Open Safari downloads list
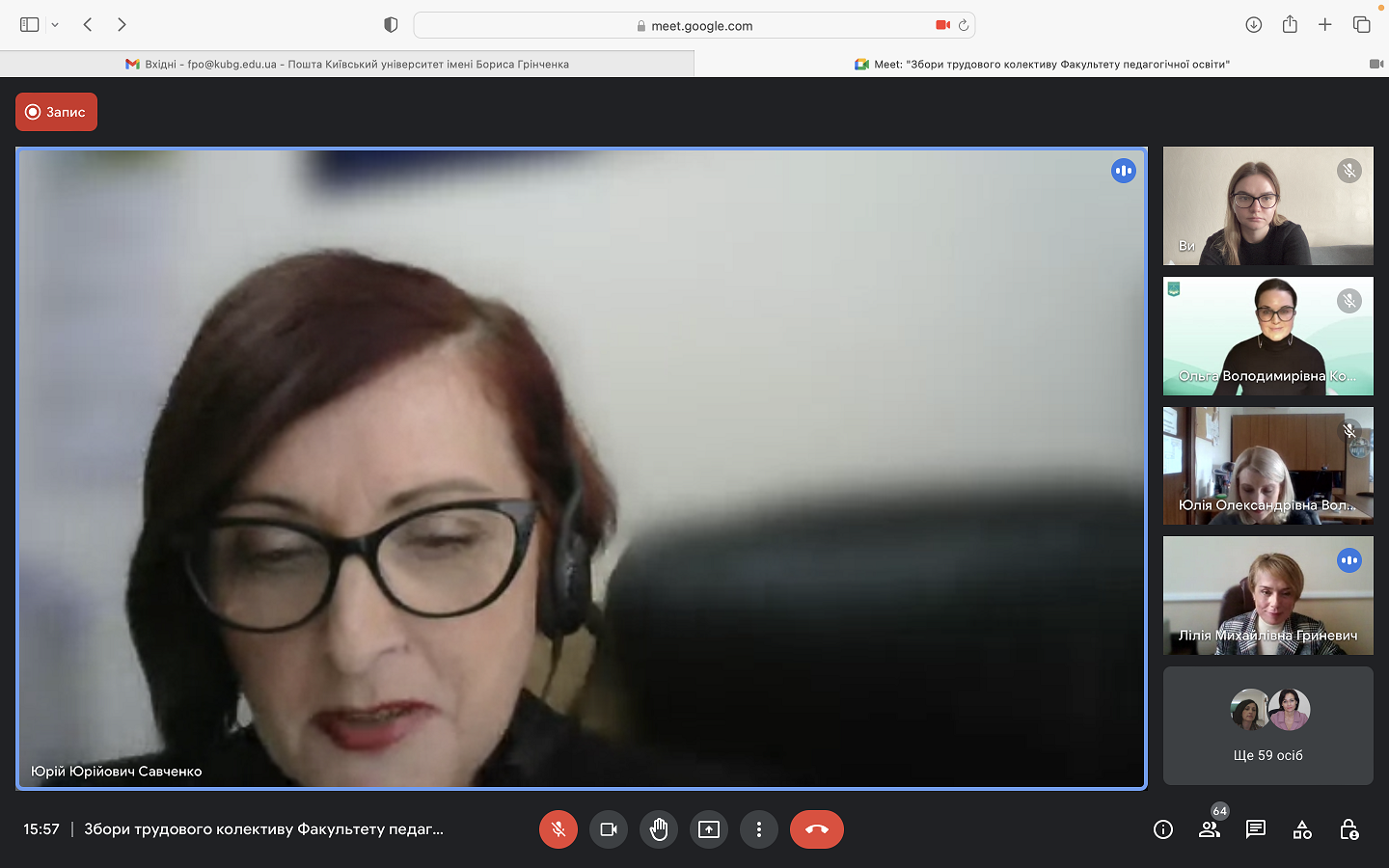Screen dimensions: 1389x868 tap(1253, 25)
